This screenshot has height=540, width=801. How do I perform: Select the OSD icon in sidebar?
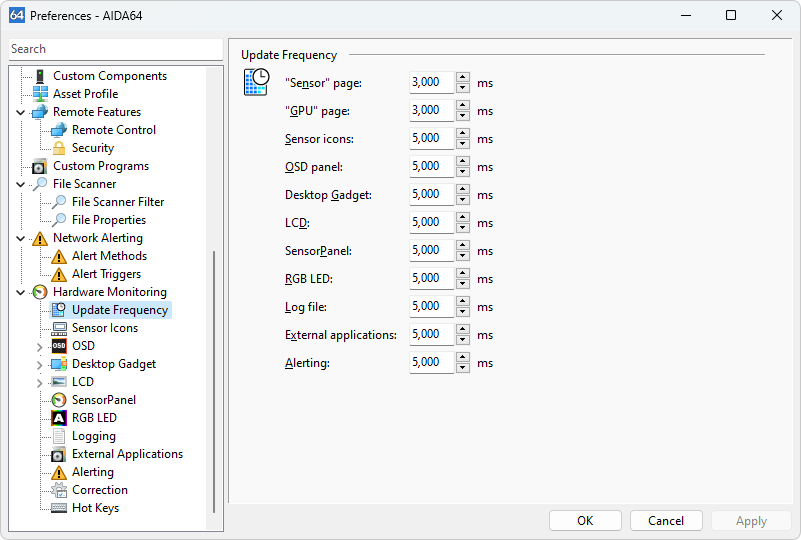tap(59, 346)
